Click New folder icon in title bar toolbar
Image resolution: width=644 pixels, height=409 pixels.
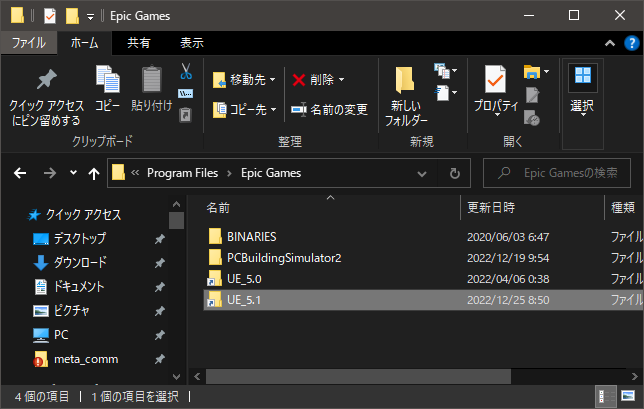(x=72, y=16)
